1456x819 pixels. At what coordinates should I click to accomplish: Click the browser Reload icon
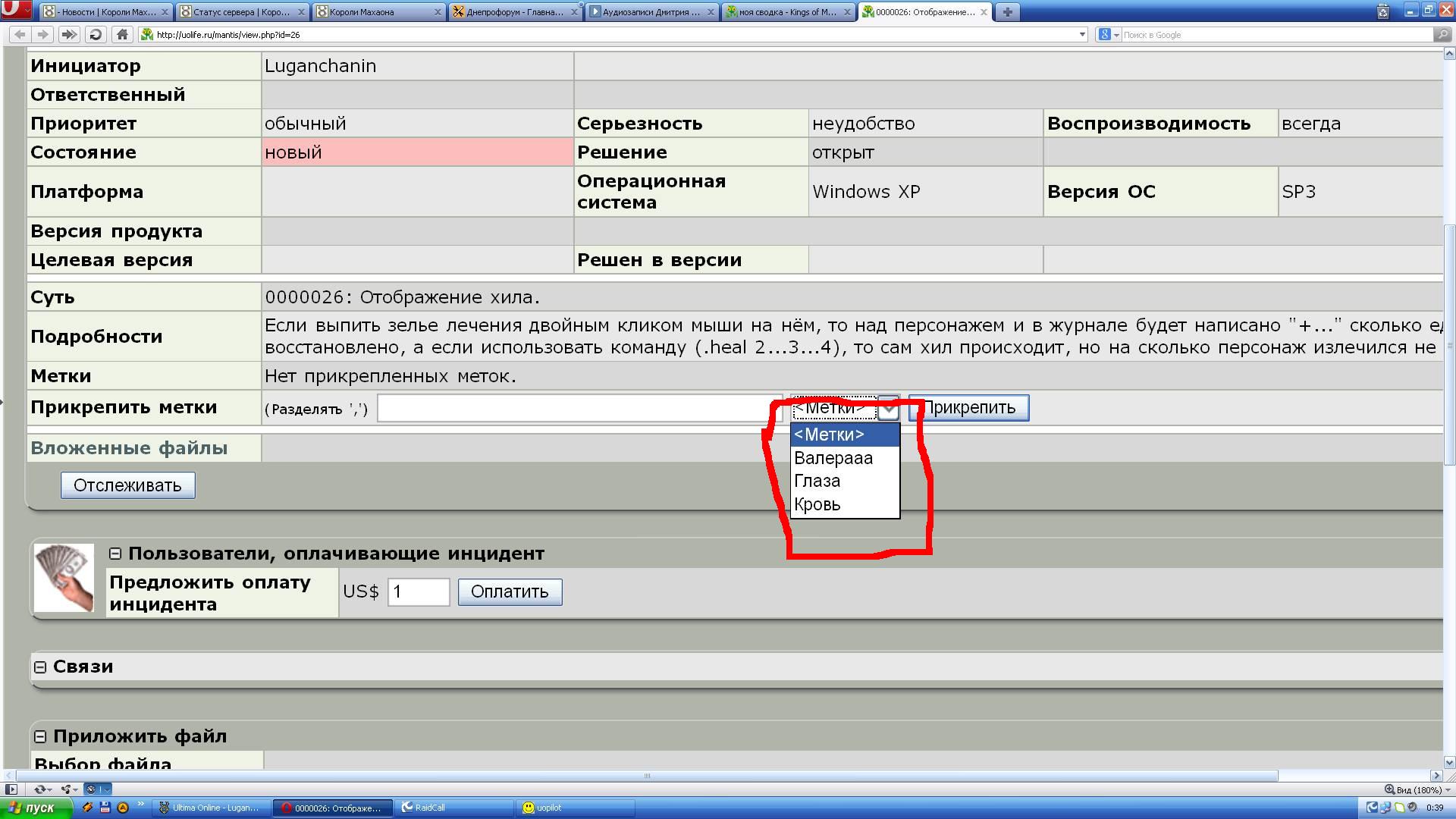coord(96,34)
